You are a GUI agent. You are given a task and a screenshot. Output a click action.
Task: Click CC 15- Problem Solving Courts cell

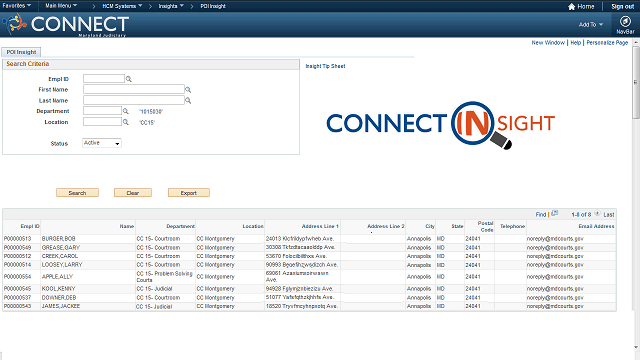164,277
